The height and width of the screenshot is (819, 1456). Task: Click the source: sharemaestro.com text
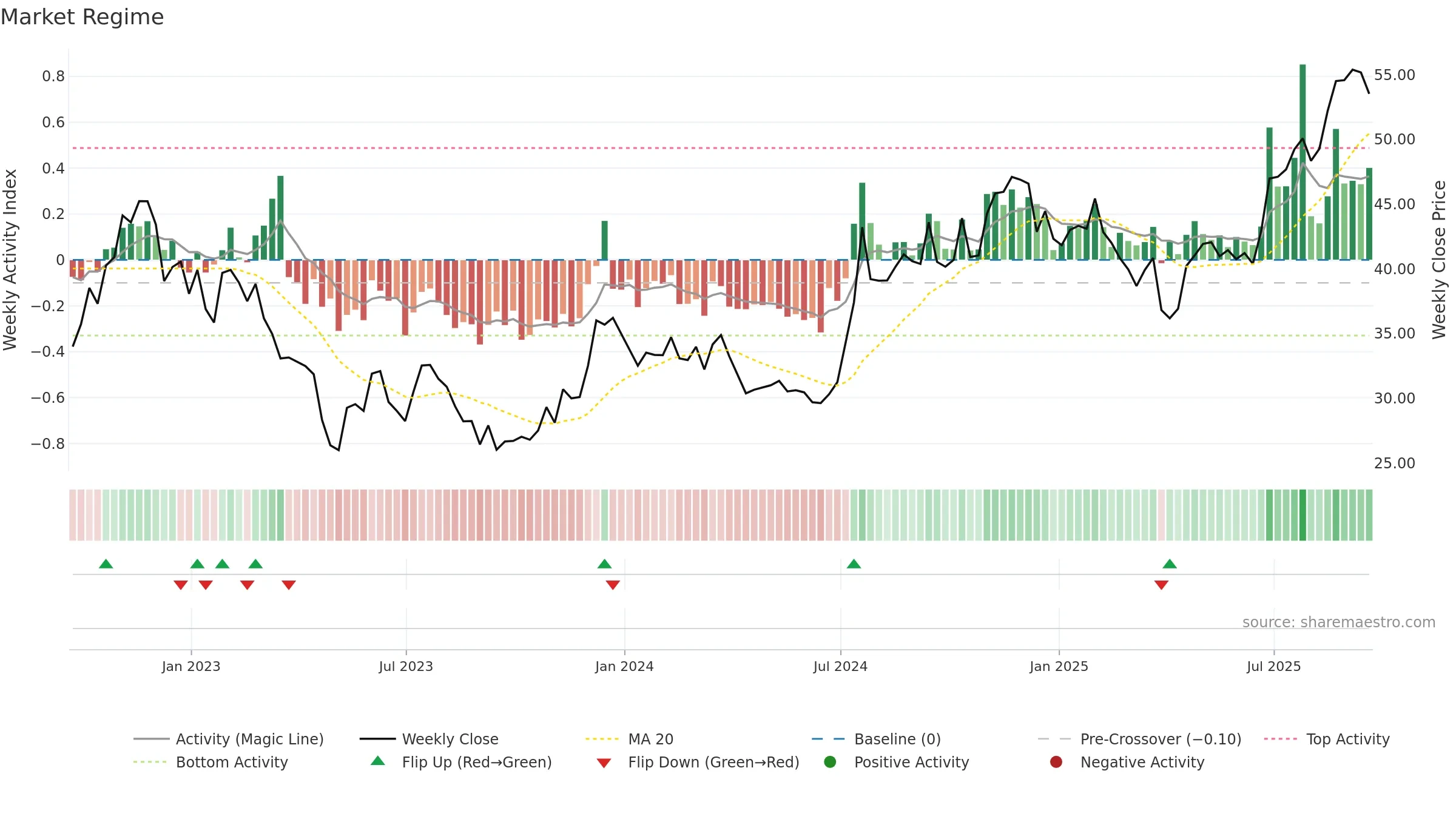[1339, 622]
